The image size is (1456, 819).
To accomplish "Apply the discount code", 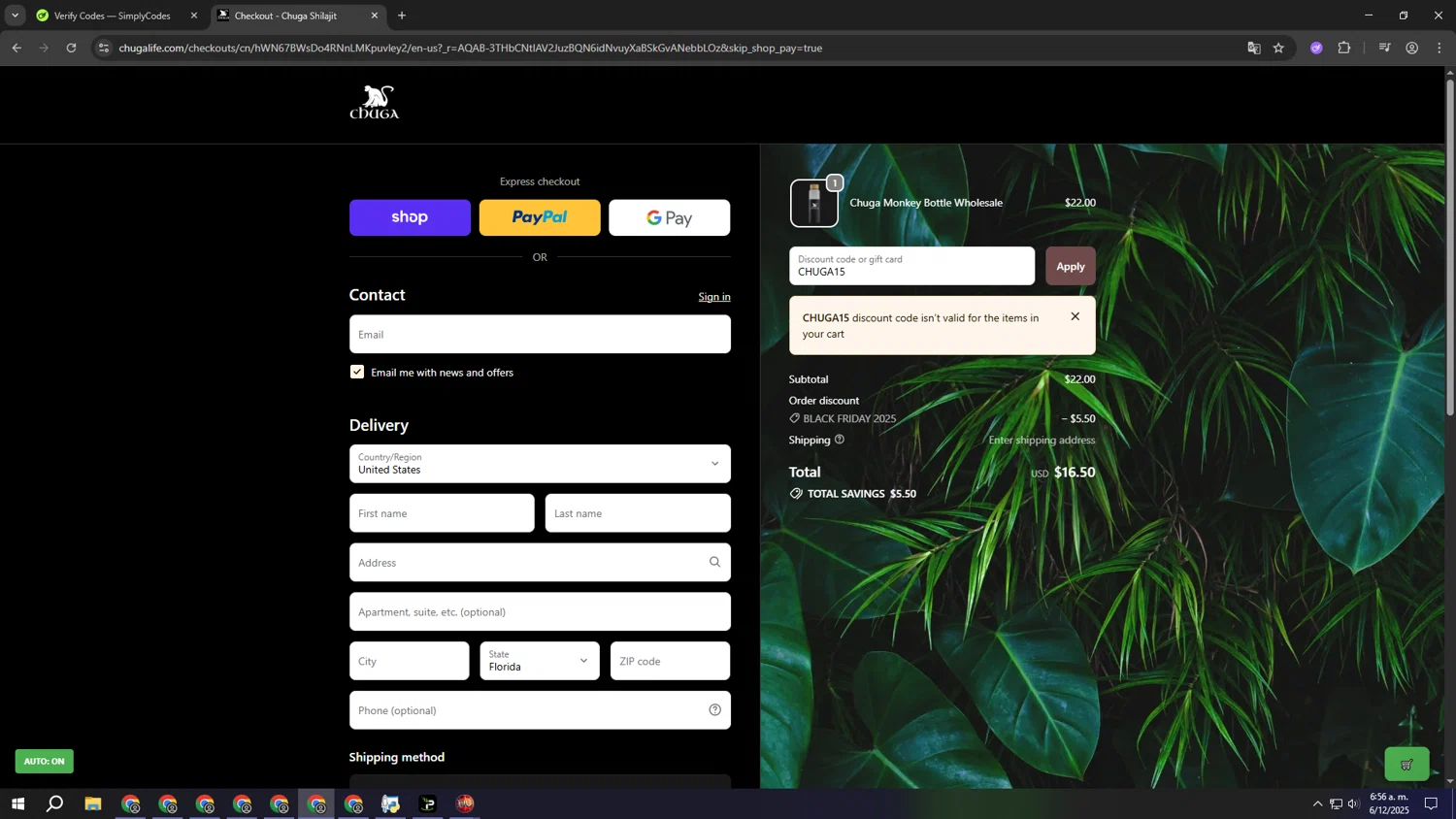I will pyautogui.click(x=1071, y=266).
